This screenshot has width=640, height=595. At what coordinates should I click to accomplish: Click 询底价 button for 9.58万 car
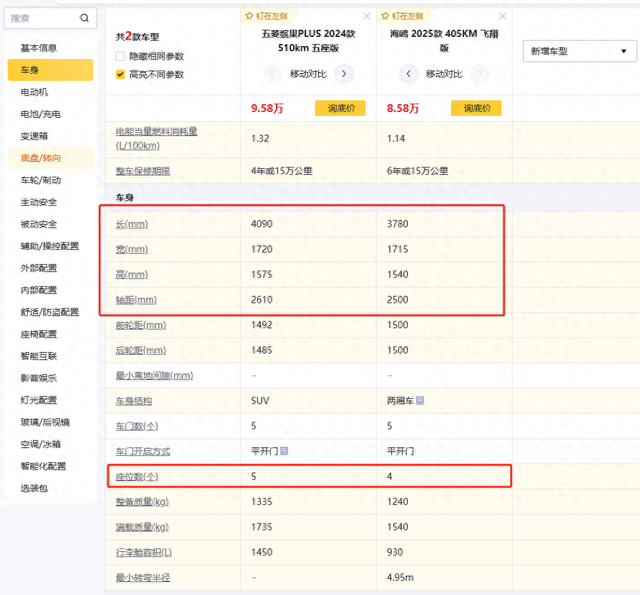pos(340,108)
